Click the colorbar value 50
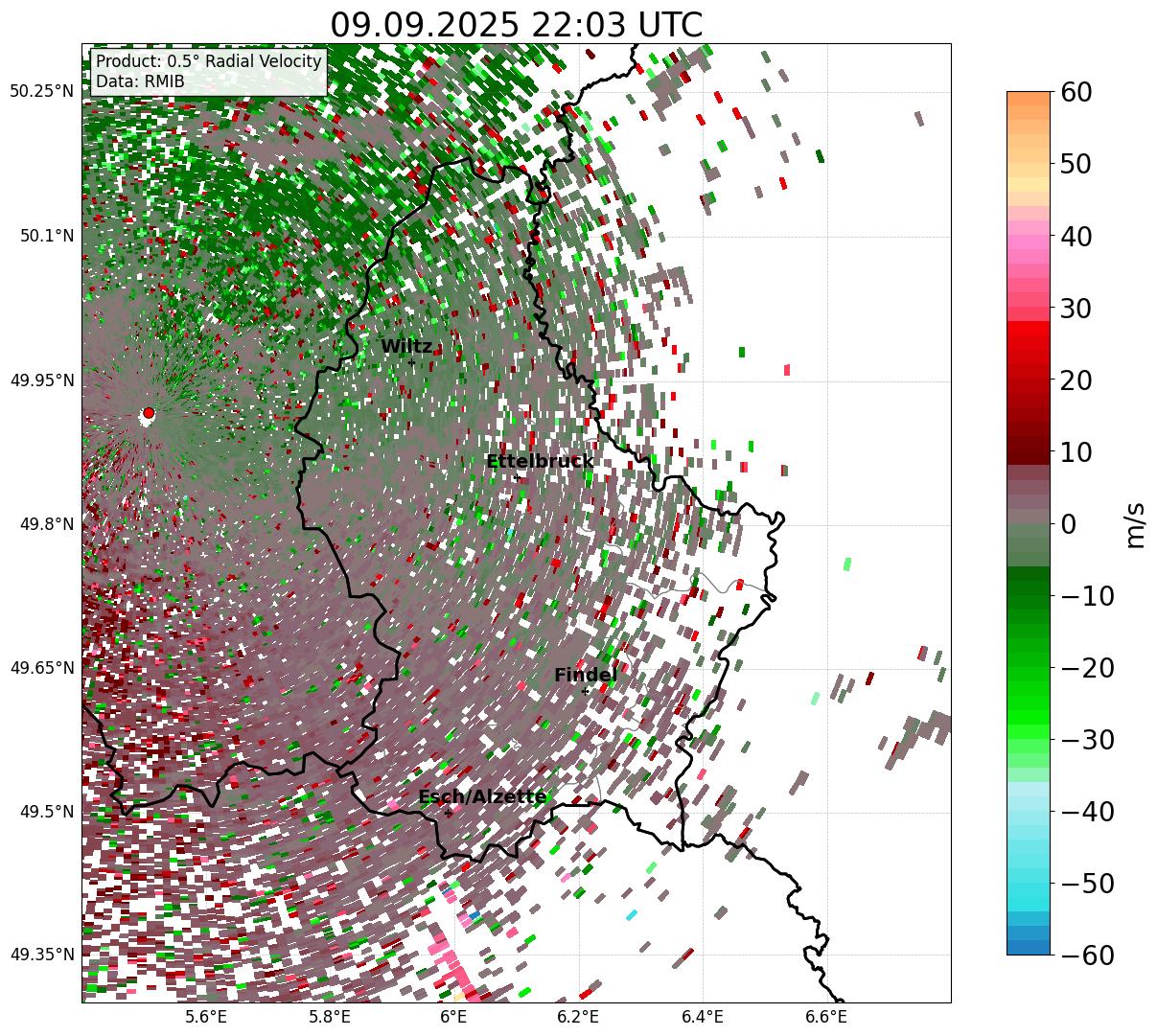Image resolution: width=1157 pixels, height=1036 pixels. point(1076,165)
